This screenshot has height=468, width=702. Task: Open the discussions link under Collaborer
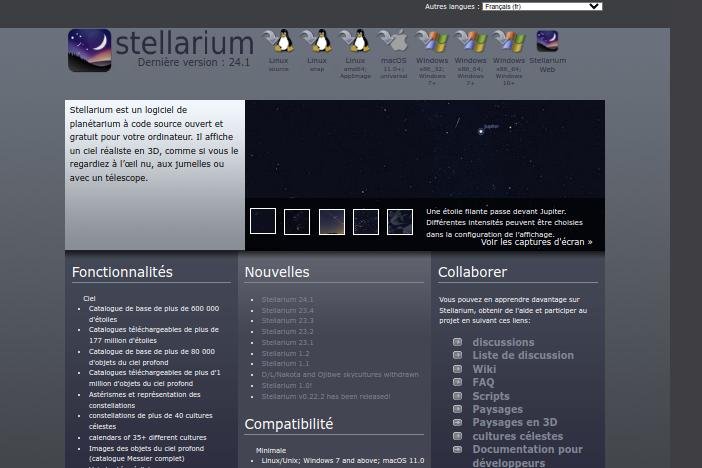click(x=503, y=342)
